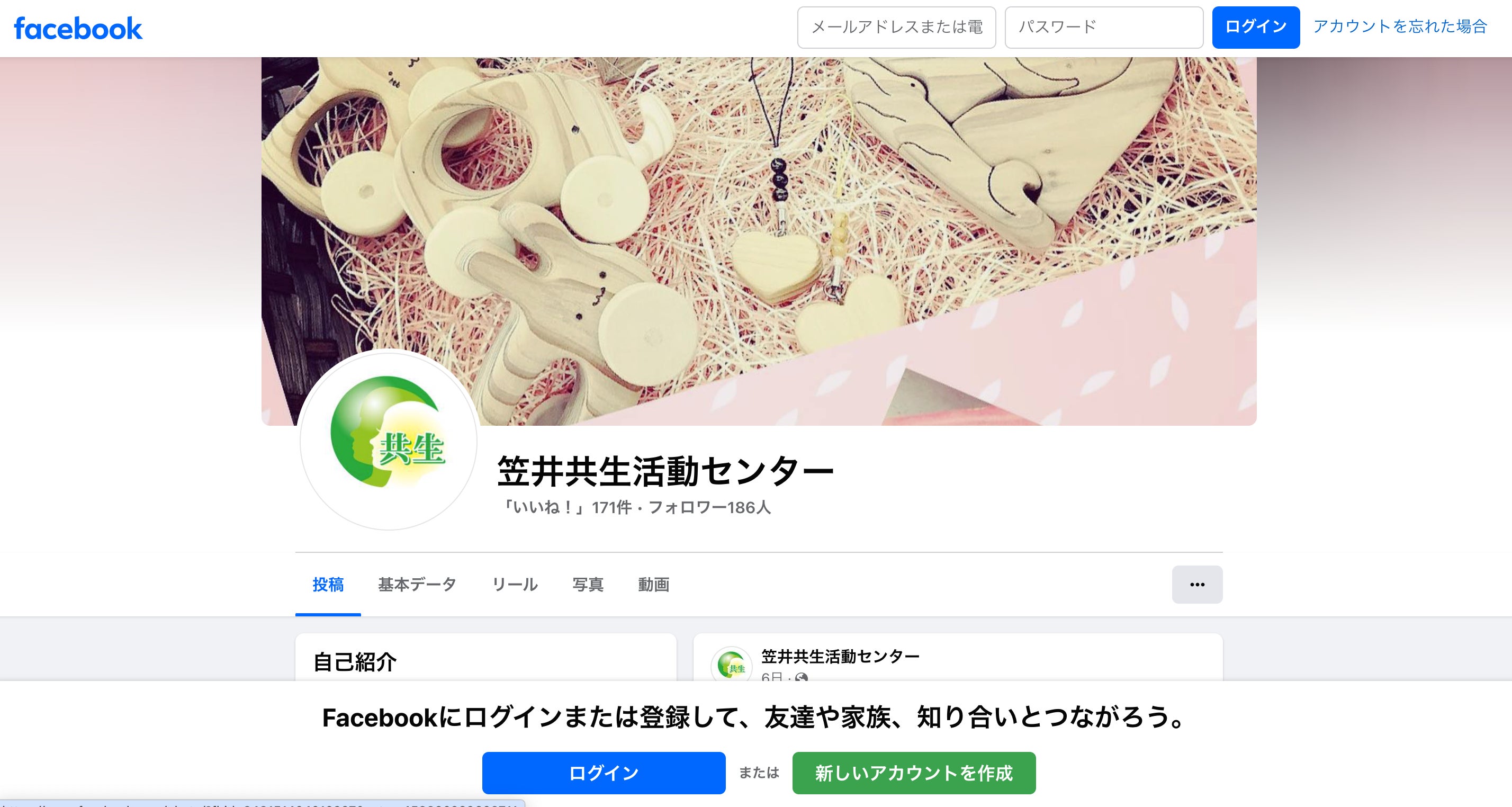Viewport: 1512px width, 807px height.
Task: Click the globe privacy icon on post
Action: click(x=801, y=677)
